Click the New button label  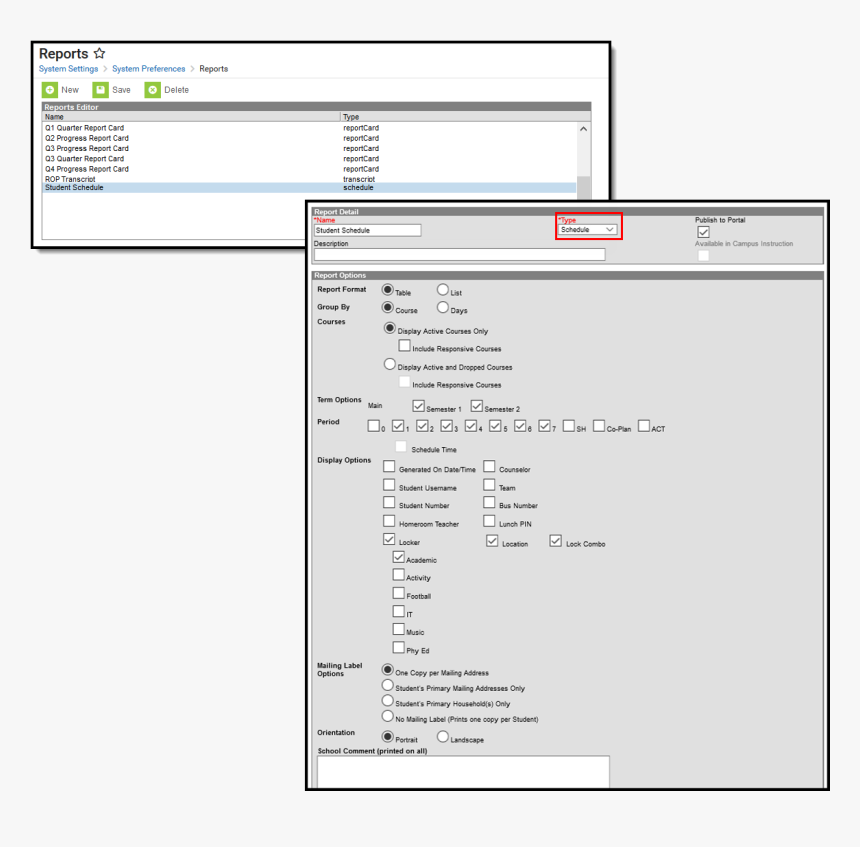(70, 90)
